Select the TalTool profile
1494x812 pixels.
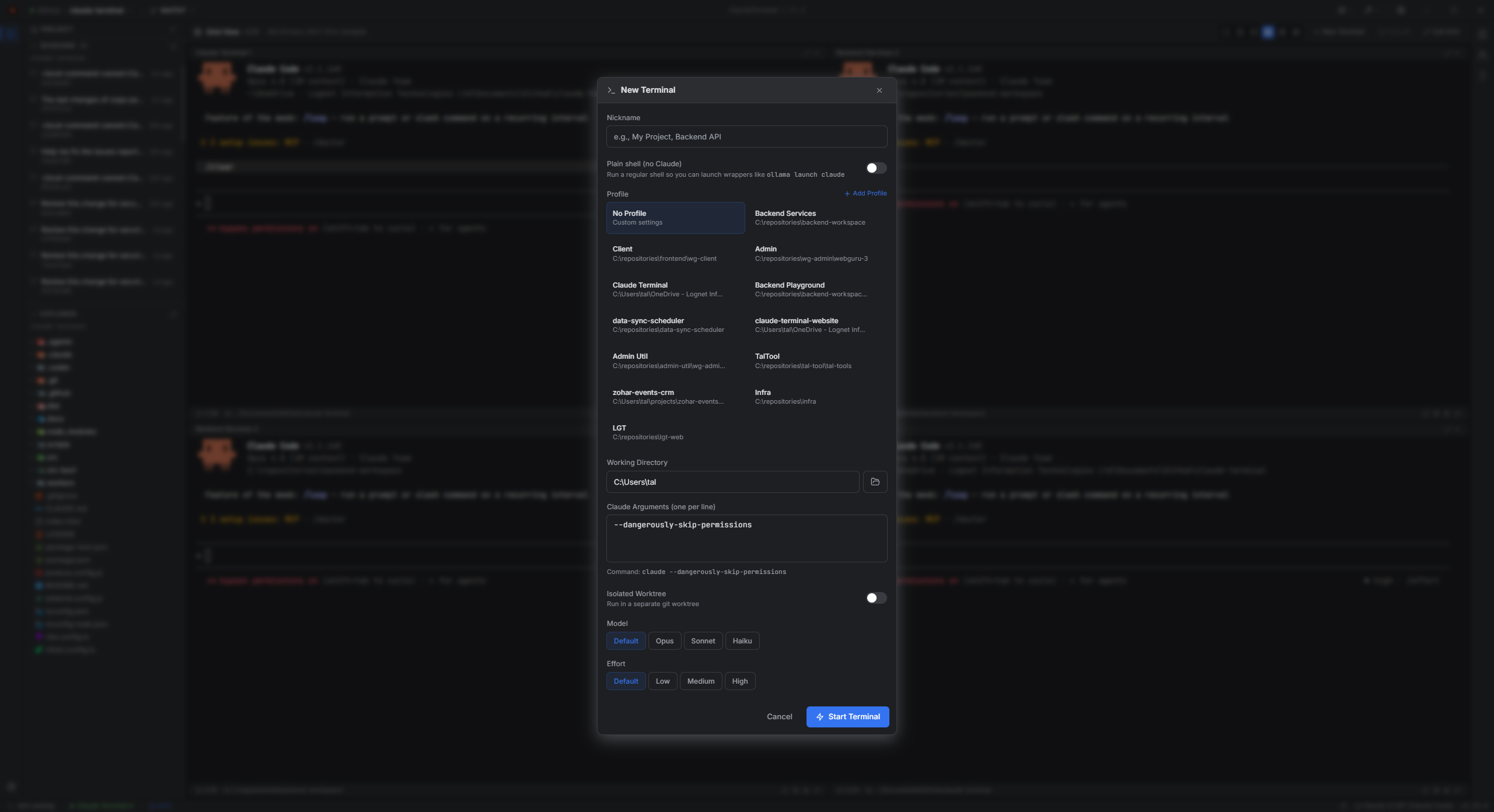click(x=818, y=361)
